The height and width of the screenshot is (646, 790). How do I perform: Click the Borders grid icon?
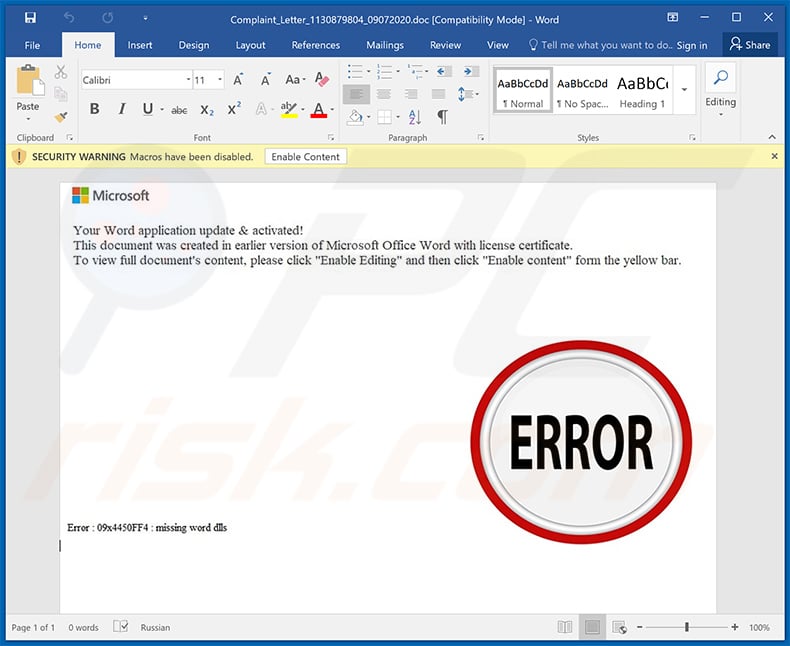pos(384,117)
